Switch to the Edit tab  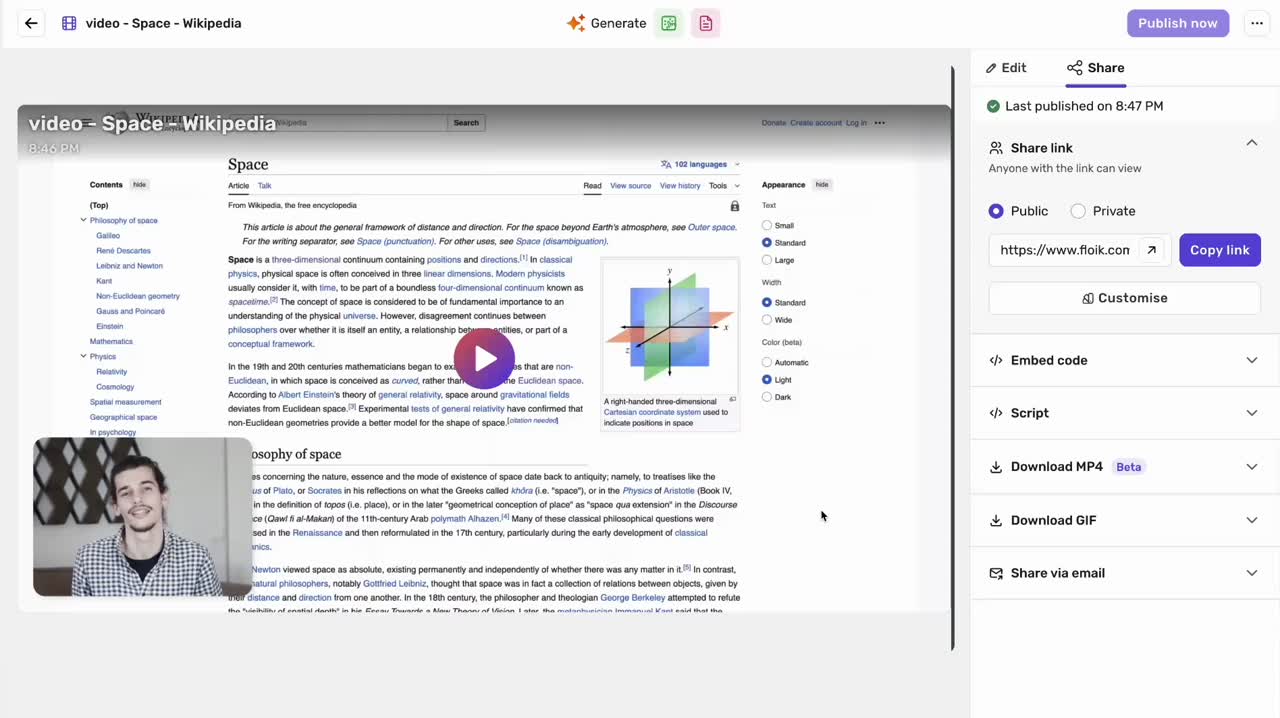coord(1006,68)
